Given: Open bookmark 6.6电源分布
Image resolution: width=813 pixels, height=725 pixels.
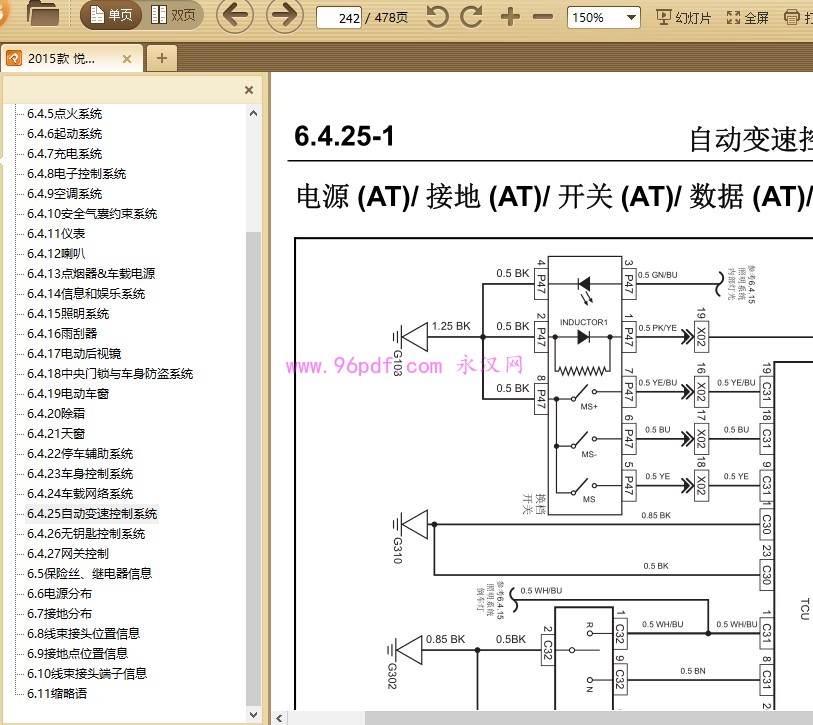Looking at the screenshot, I should coord(59,594).
